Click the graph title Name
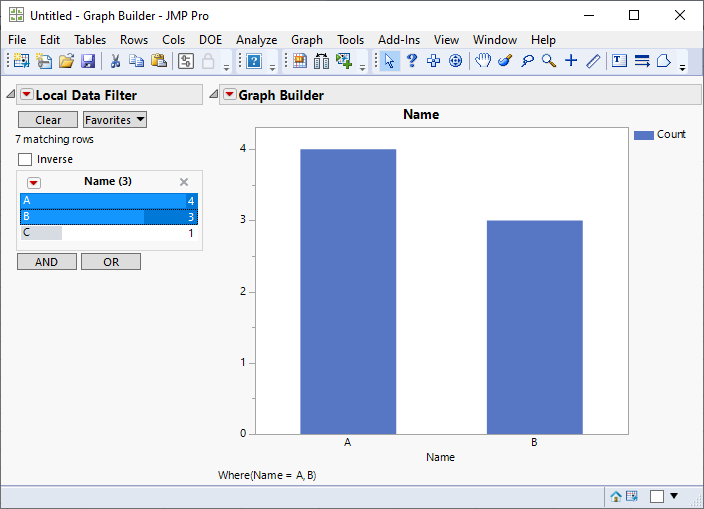Screen dimensions: 704x509 [421, 114]
